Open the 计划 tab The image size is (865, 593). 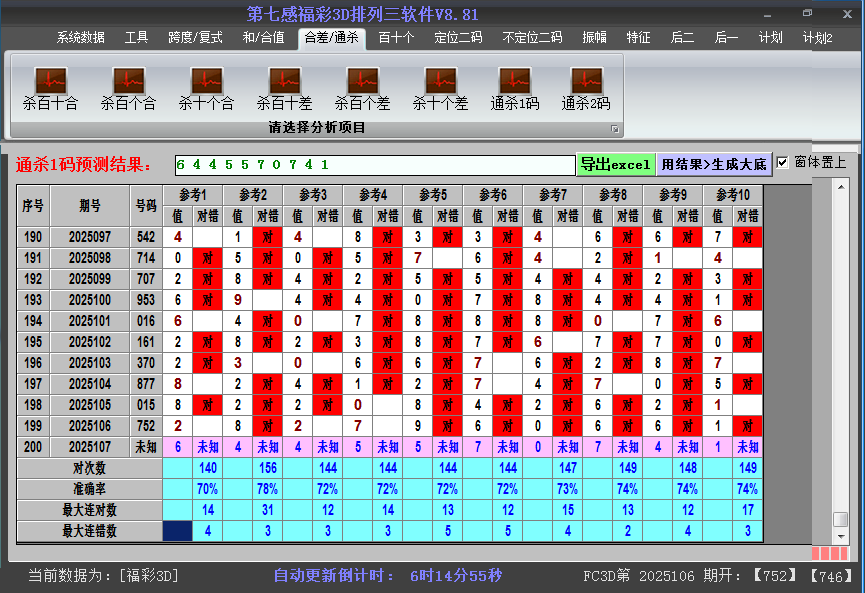tap(770, 38)
